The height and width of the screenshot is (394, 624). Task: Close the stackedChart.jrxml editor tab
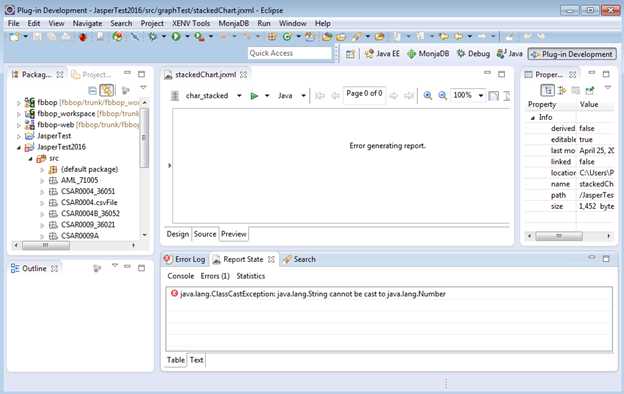(244, 74)
